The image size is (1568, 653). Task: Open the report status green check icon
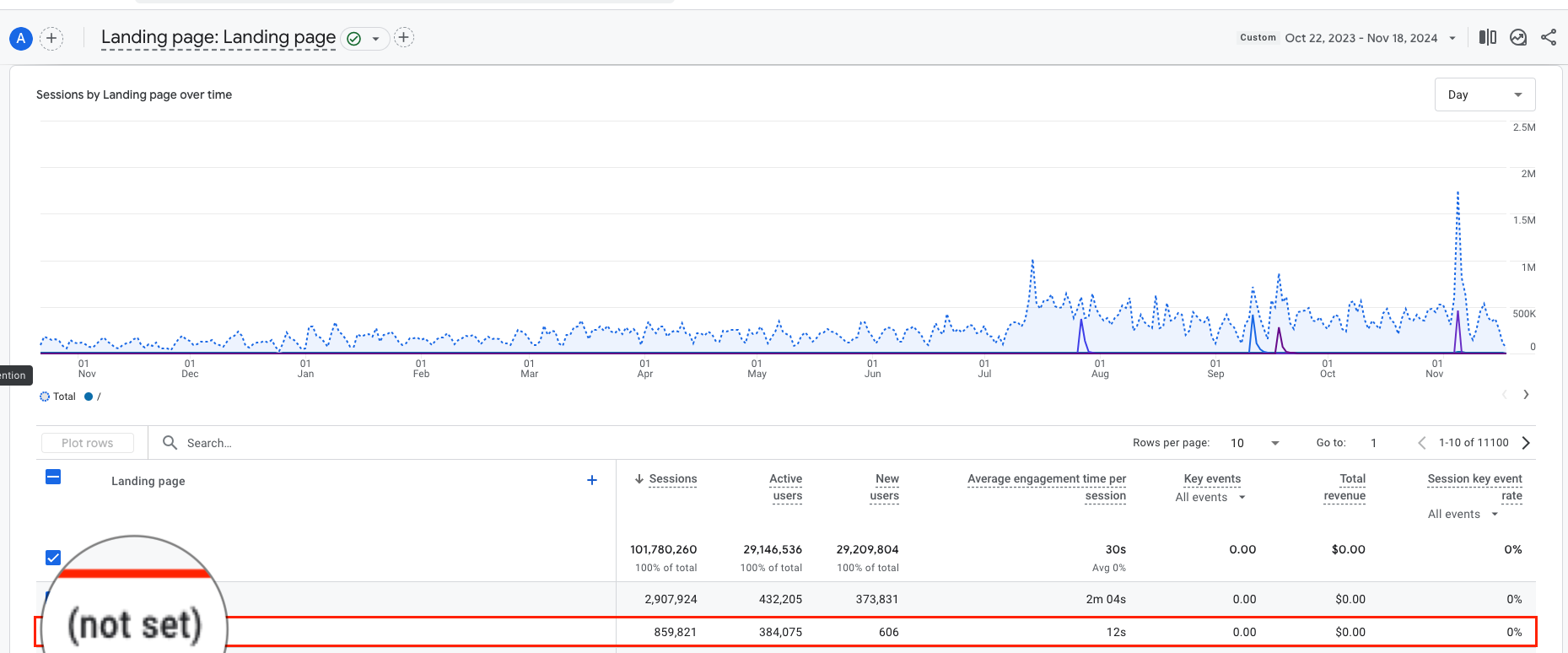coord(354,38)
